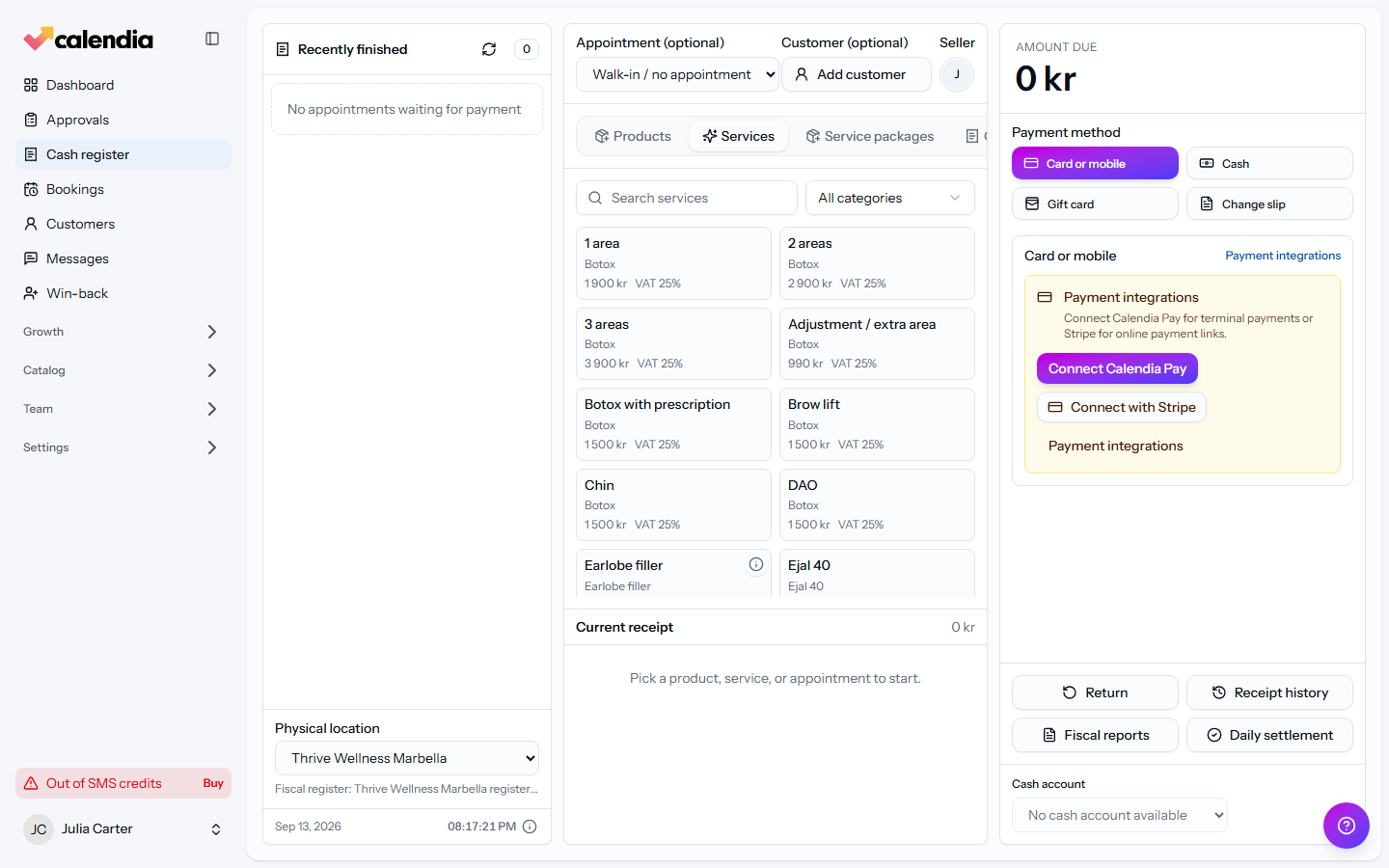Open the purple help button
Screen dimensions: 1389x868
coord(1347,826)
